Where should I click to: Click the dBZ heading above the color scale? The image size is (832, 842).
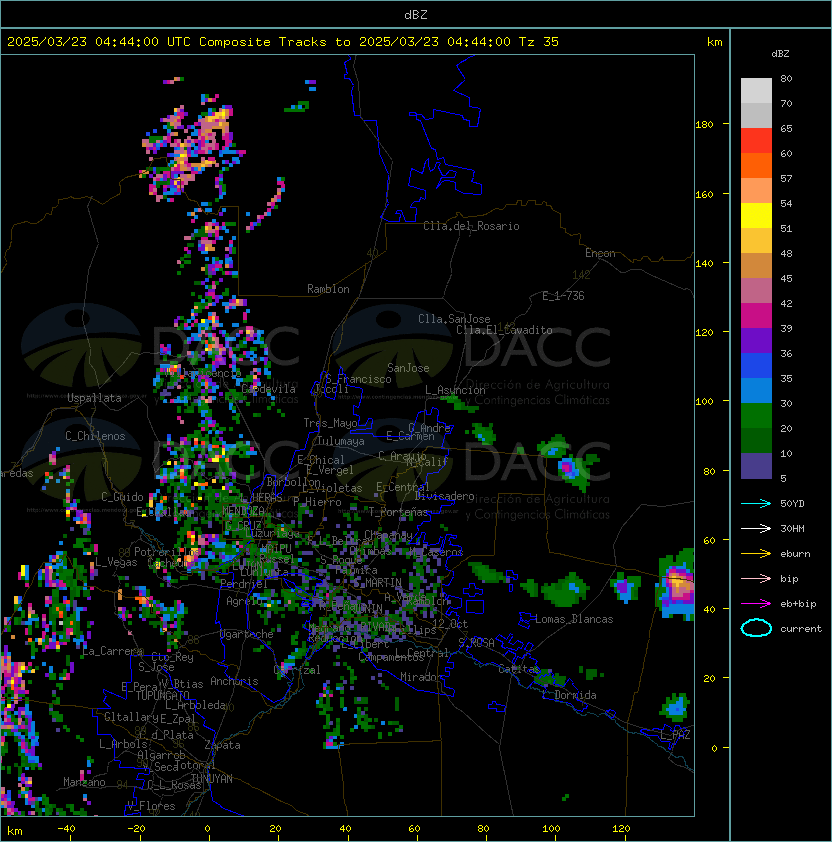pyautogui.click(x=780, y=53)
